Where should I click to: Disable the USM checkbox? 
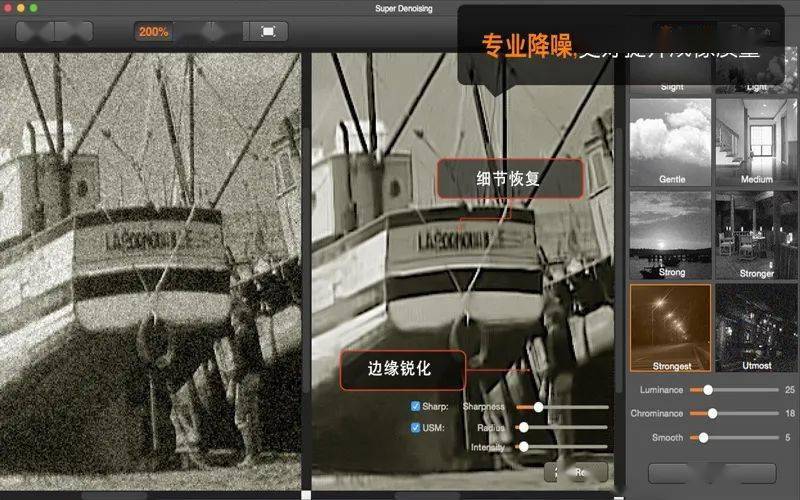click(415, 428)
